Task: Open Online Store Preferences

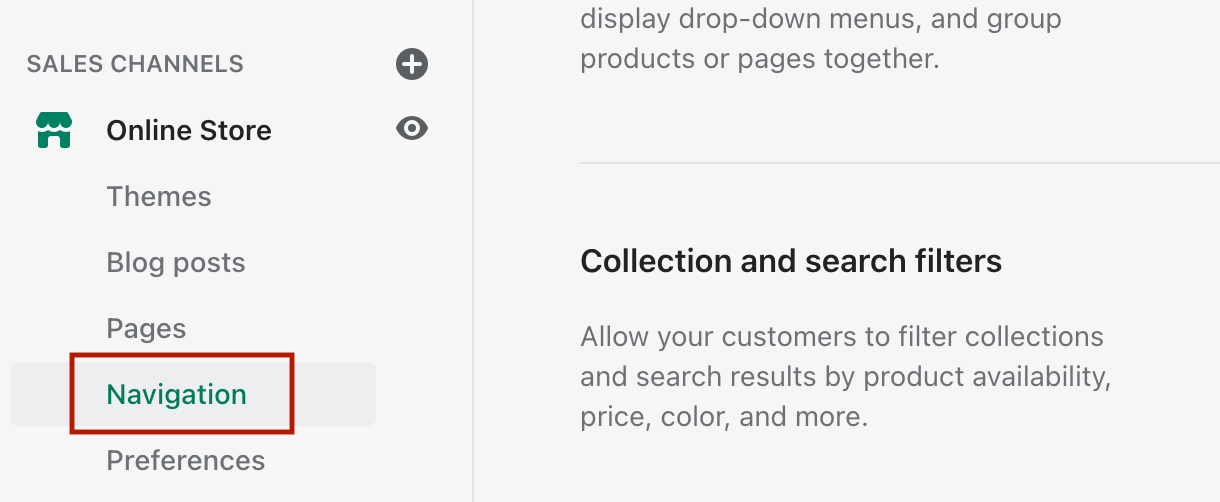Action: click(x=186, y=460)
